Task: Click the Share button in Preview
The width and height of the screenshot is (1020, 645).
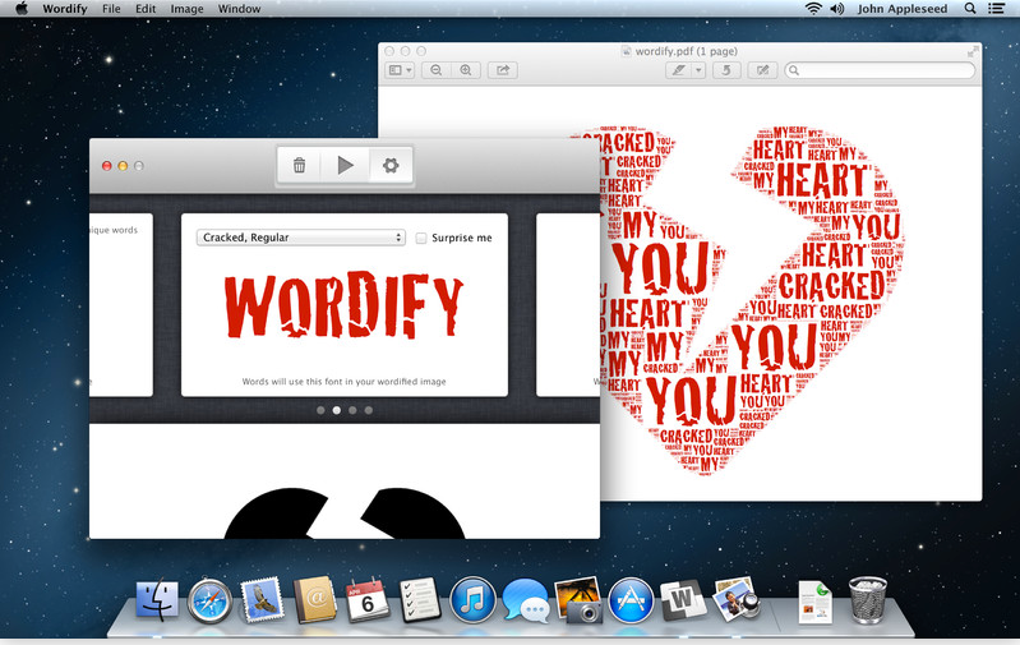Action: pos(503,70)
